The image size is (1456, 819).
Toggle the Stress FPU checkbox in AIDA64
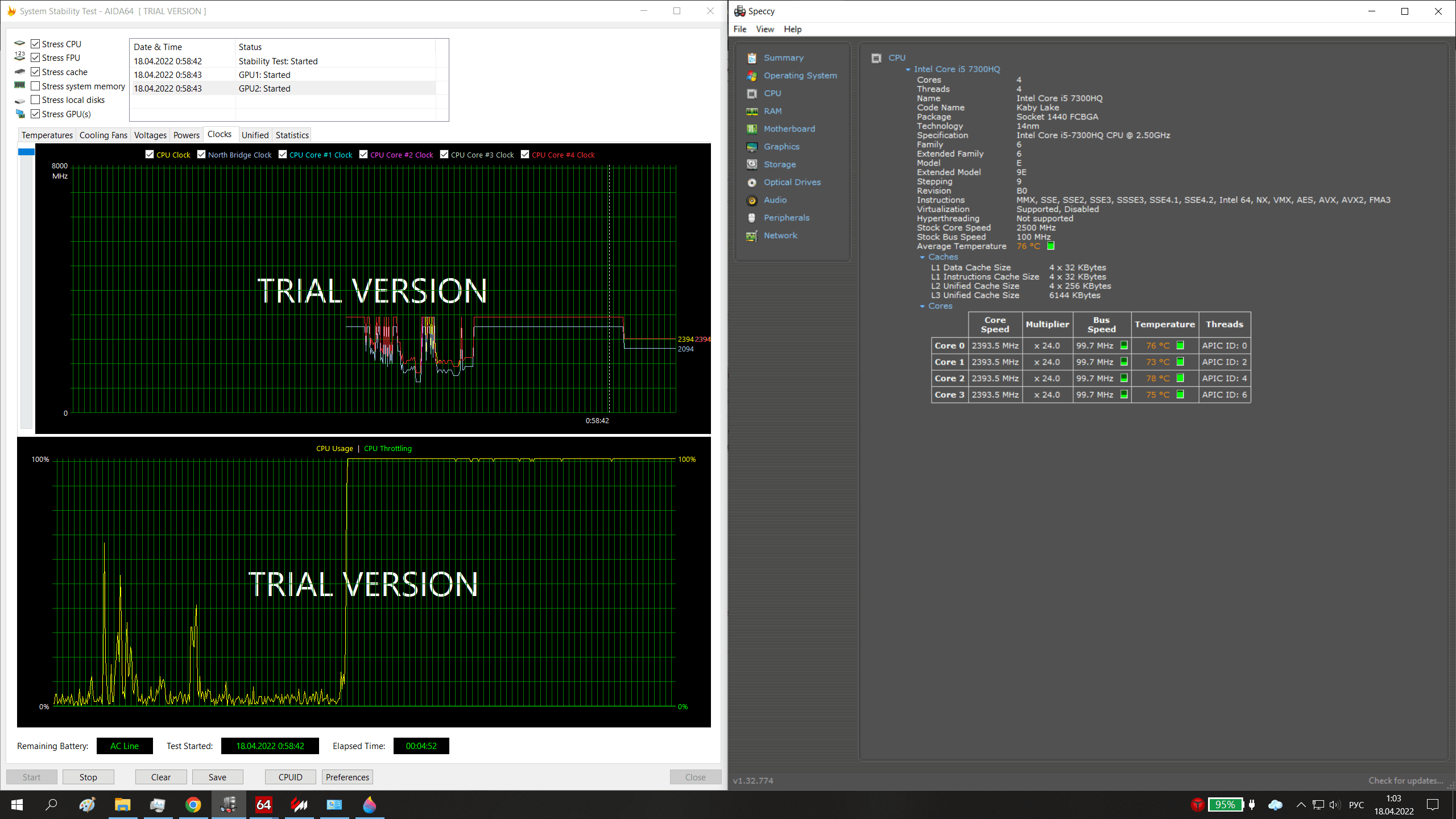(36, 57)
